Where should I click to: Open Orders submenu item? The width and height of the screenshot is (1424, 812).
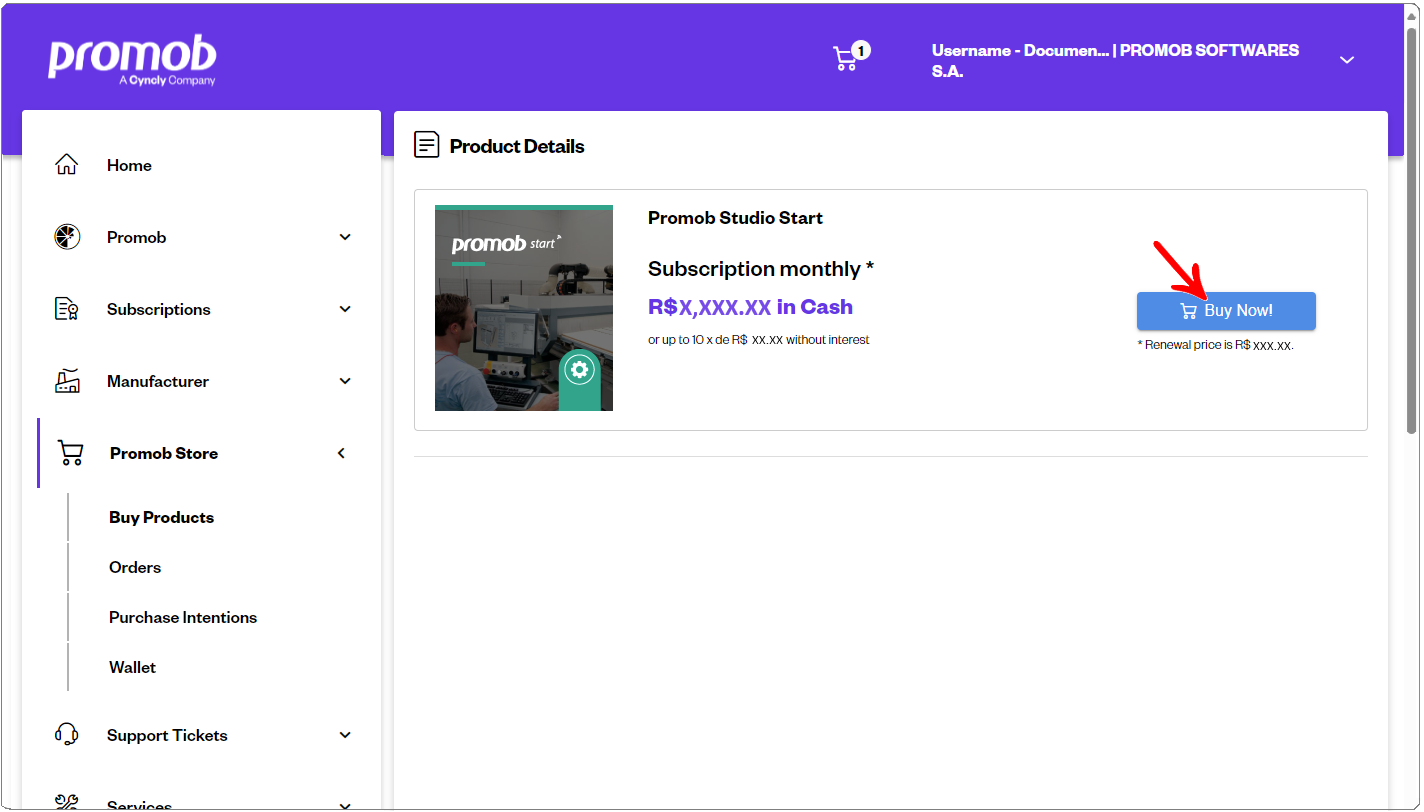(135, 567)
